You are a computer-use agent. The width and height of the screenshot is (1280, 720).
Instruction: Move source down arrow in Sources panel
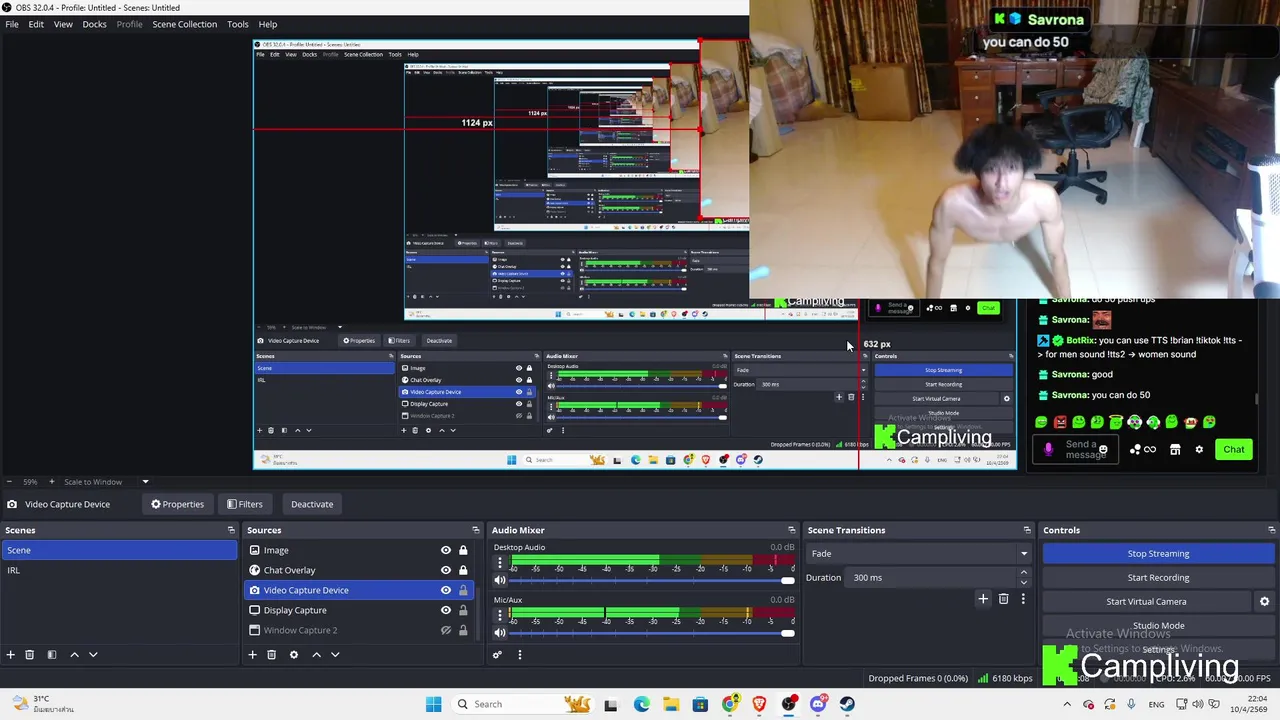pos(335,655)
